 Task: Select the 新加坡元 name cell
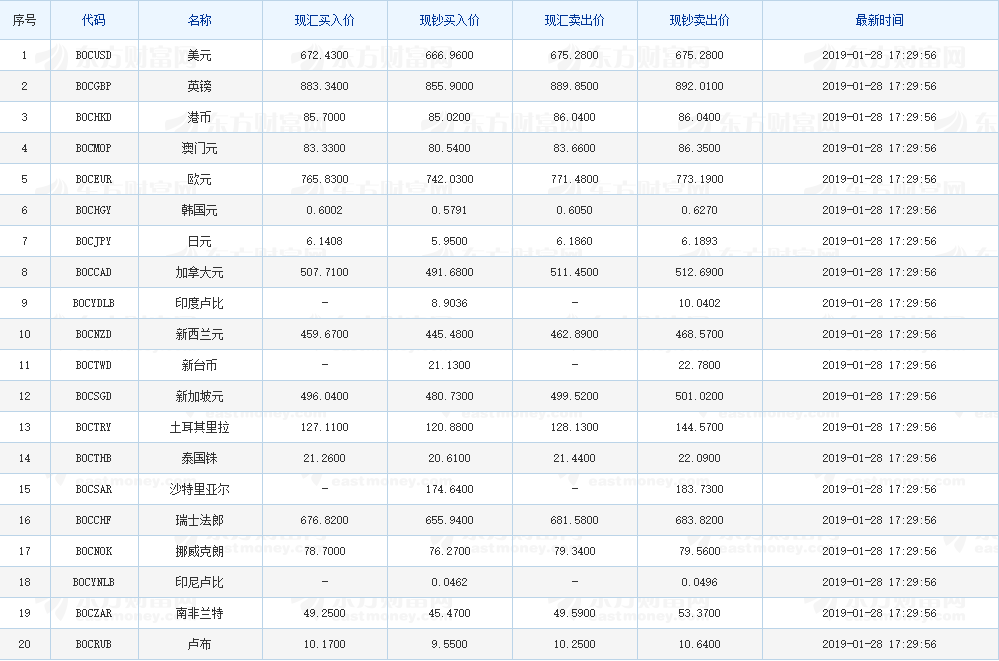click(199, 396)
